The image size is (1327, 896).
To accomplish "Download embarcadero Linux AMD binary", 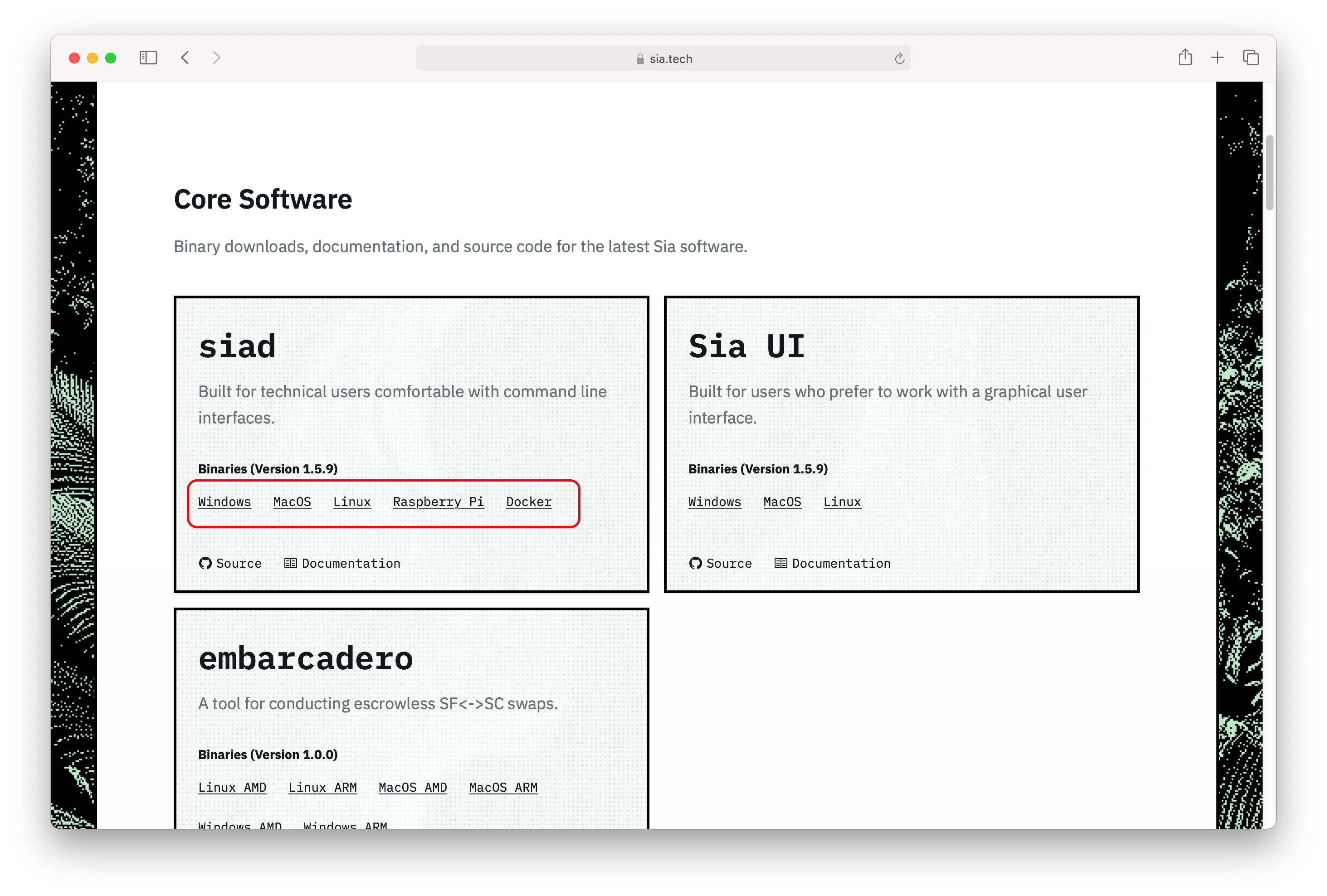I will (x=232, y=787).
